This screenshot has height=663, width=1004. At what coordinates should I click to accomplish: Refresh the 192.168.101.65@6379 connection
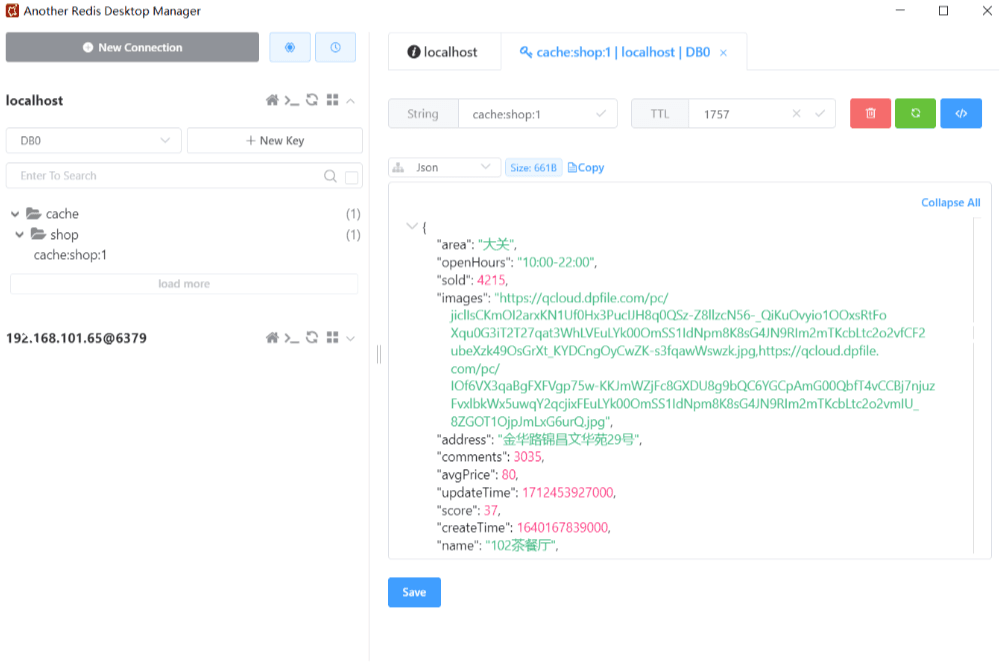point(312,339)
